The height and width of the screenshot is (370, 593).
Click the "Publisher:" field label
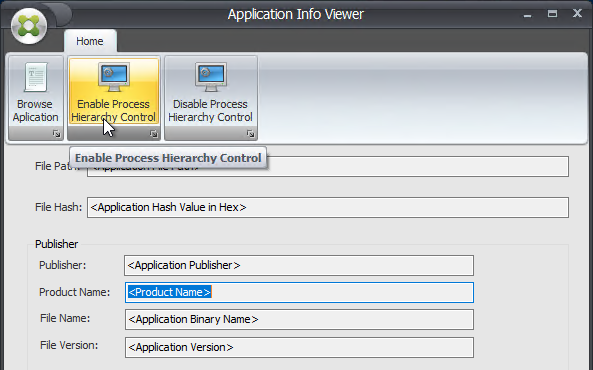(63, 265)
